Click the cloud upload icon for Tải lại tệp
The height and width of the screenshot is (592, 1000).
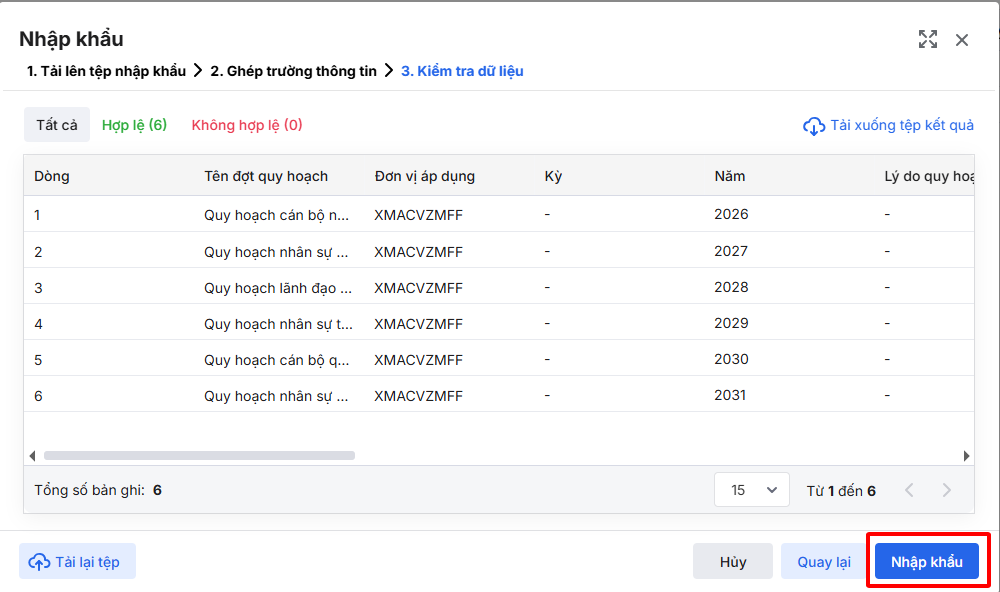click(x=39, y=562)
